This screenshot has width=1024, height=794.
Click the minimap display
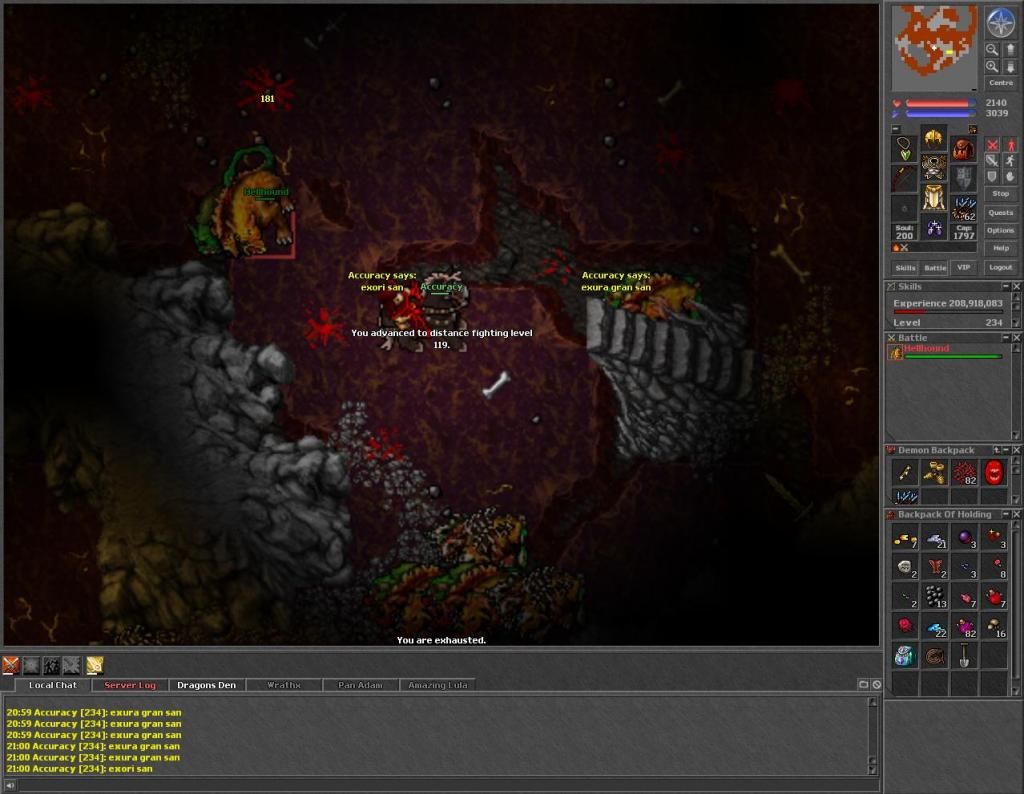[x=935, y=48]
